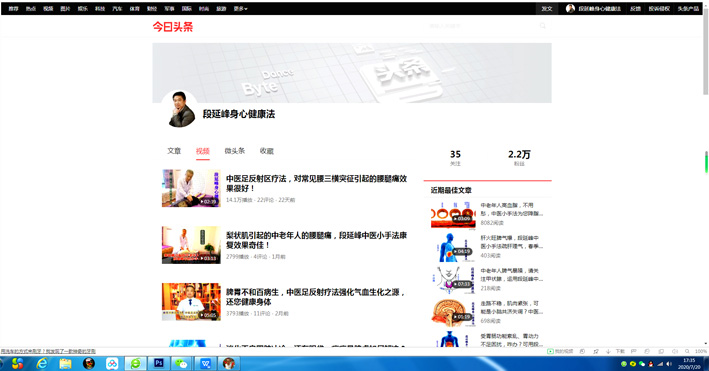Click sidebar thumbnail with 03:09 duration
Screen dimensions: 709x371
coord(453,214)
